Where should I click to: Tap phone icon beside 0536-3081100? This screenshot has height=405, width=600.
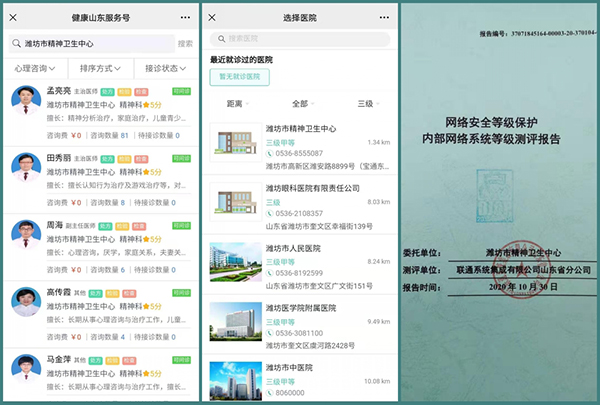[x=270, y=333]
